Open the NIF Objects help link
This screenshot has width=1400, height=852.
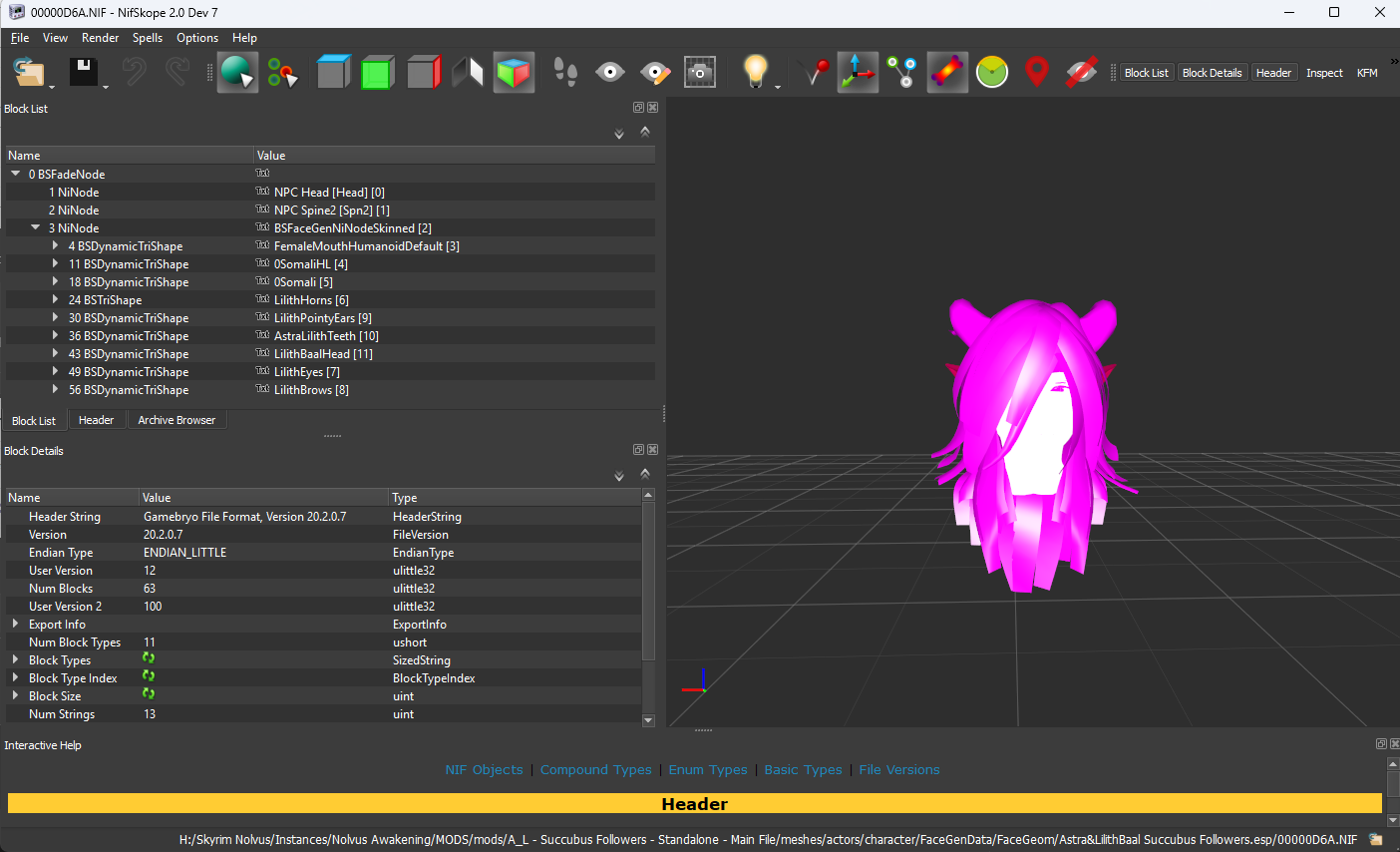tap(484, 770)
